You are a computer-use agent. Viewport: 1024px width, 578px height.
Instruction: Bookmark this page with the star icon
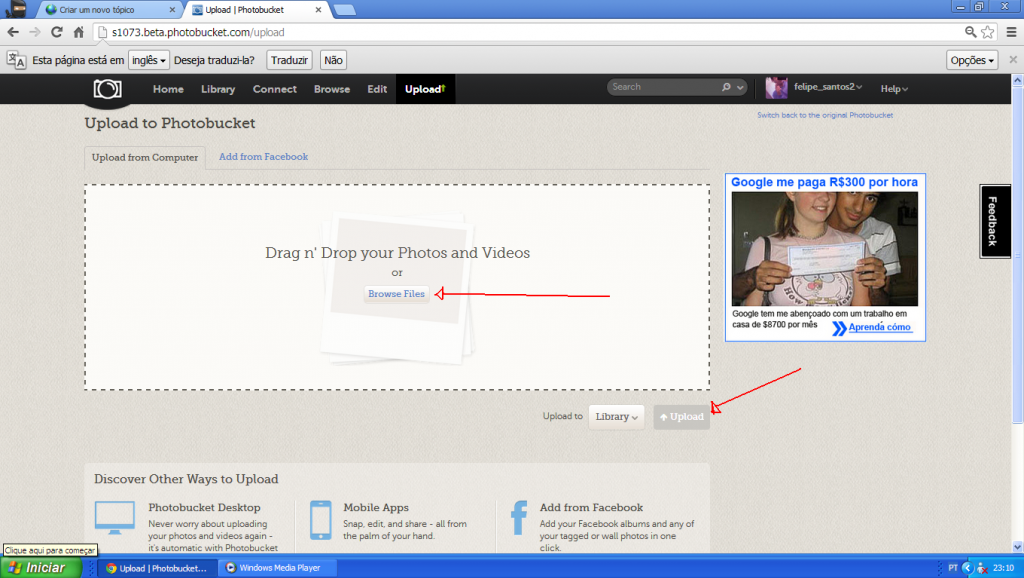[x=988, y=32]
